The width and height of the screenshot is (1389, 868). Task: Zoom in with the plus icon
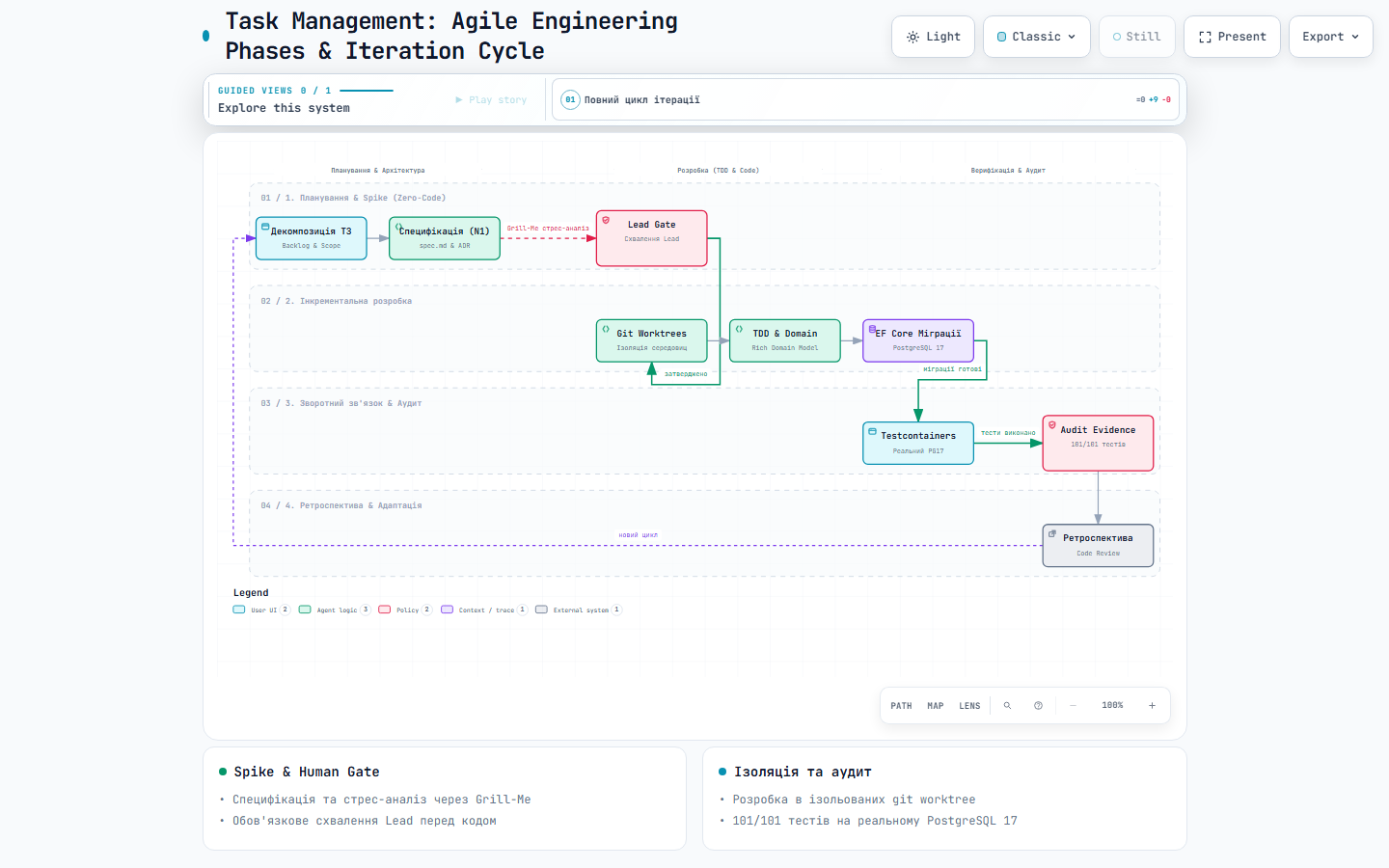1152,706
